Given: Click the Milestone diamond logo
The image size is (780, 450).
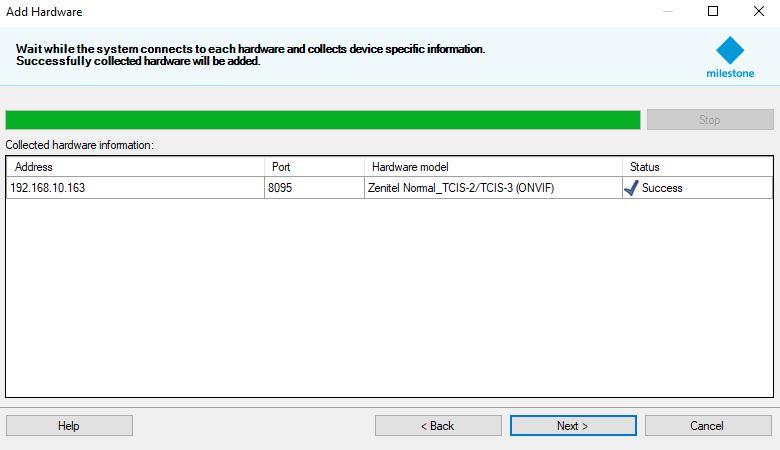Looking at the screenshot, I should pyautogui.click(x=731, y=52).
